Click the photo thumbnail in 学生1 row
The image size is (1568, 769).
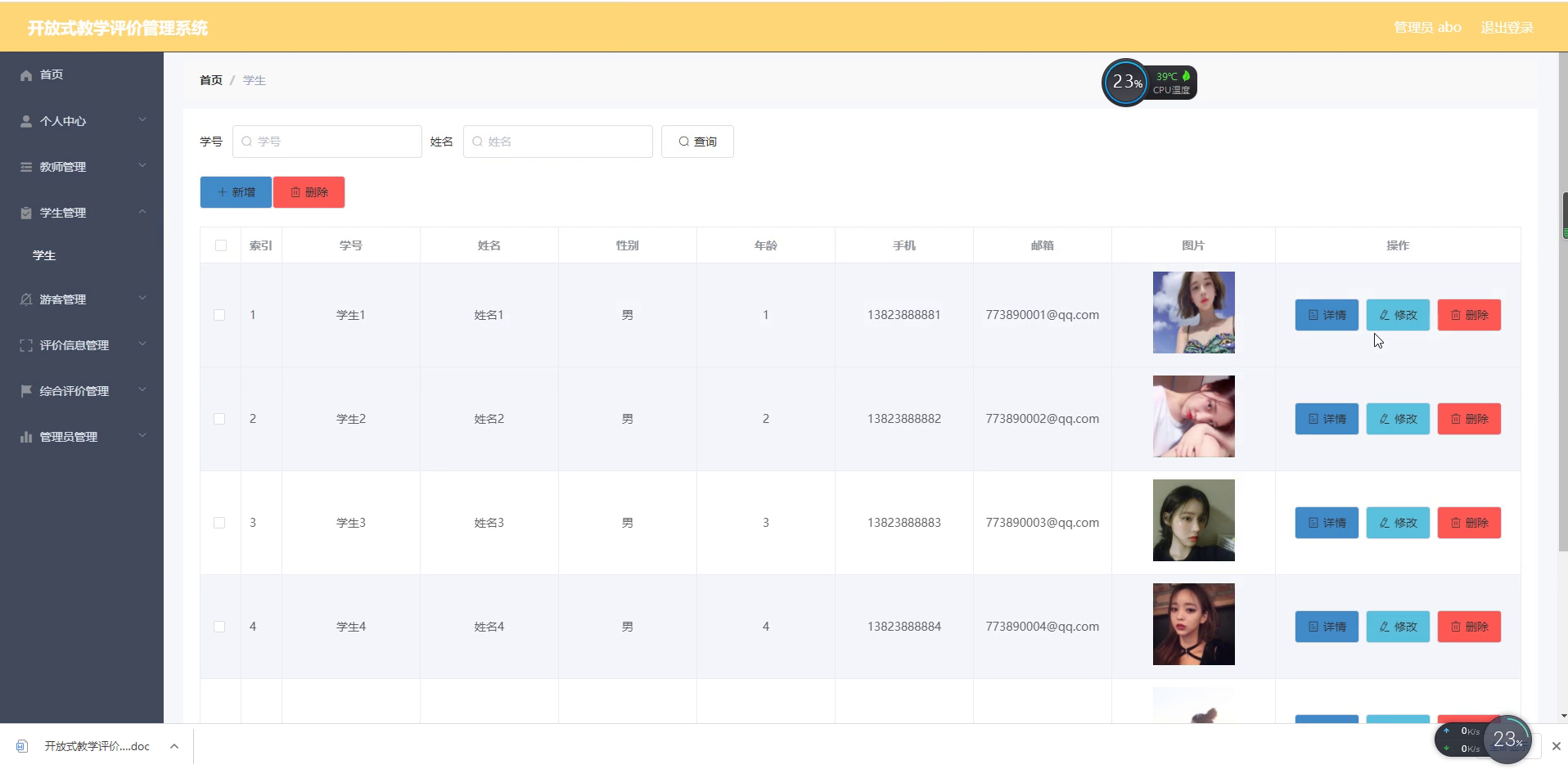click(1194, 313)
